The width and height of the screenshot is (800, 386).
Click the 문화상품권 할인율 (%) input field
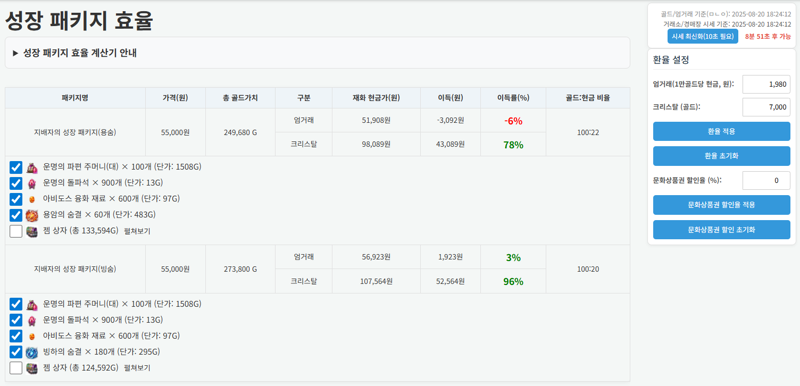point(766,181)
